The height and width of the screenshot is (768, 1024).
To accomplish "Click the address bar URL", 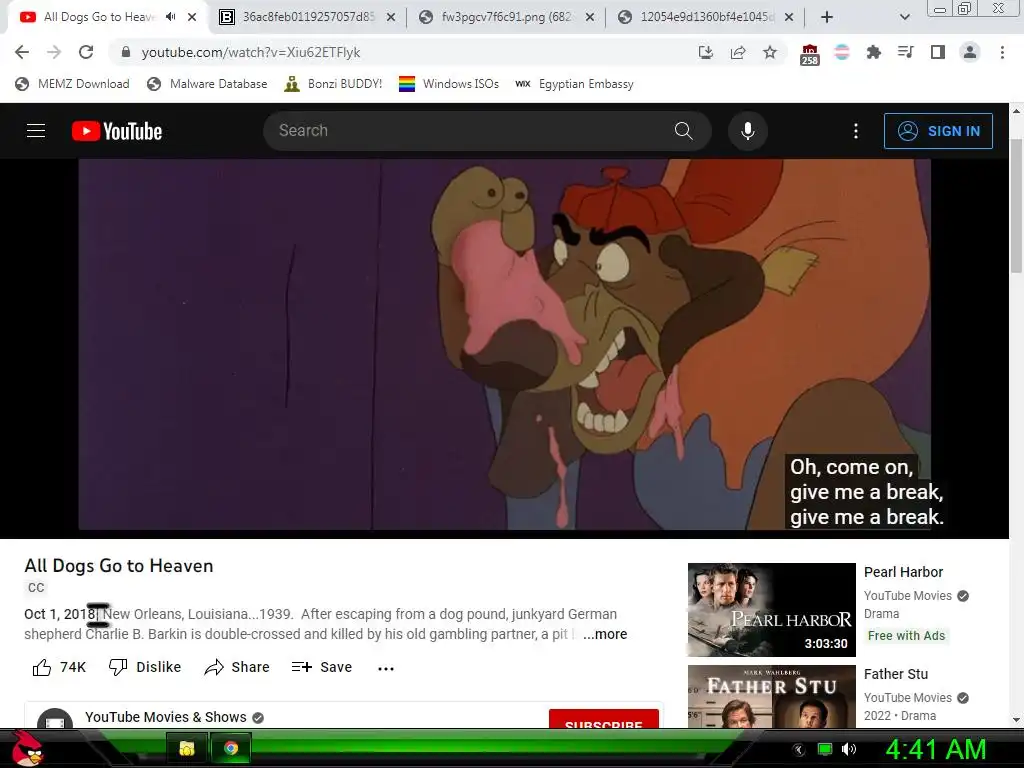I will tap(251, 52).
